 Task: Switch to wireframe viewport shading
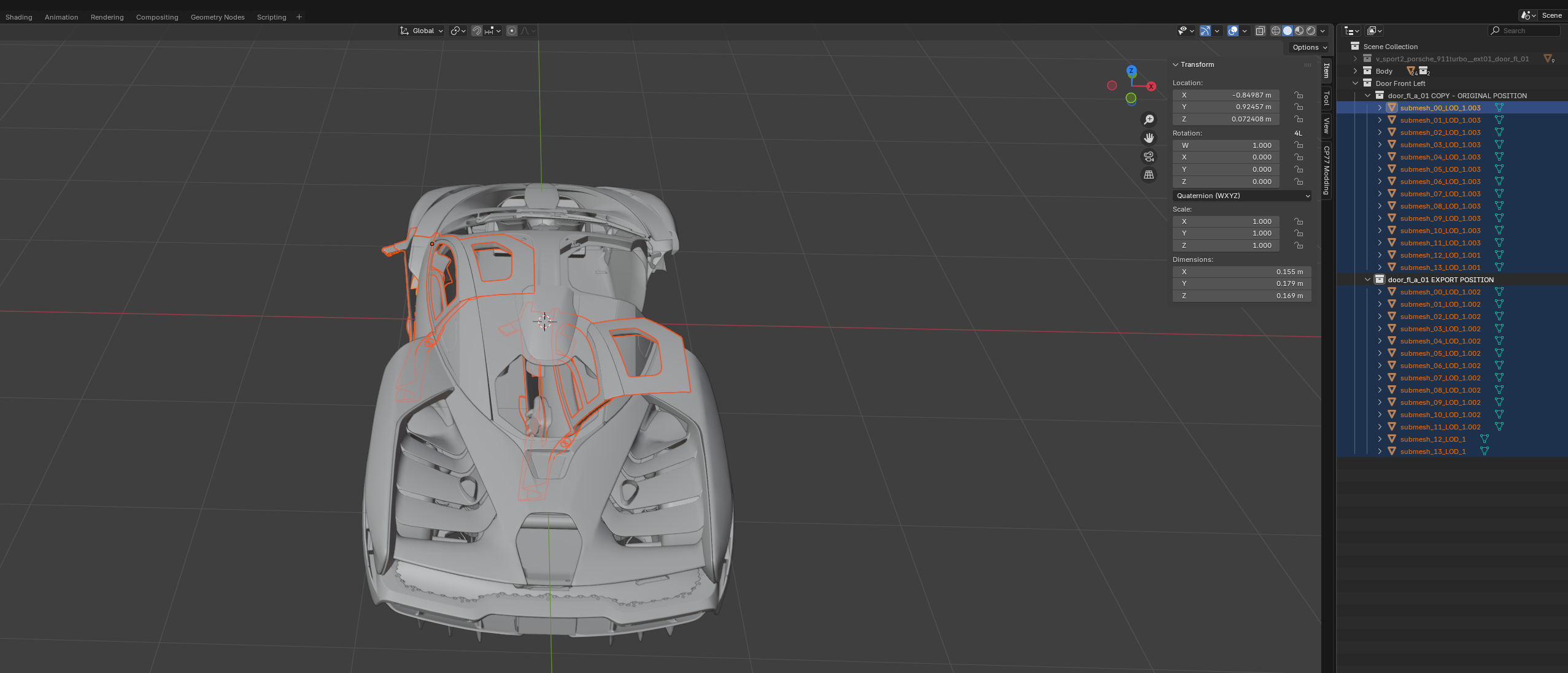click(x=1276, y=31)
